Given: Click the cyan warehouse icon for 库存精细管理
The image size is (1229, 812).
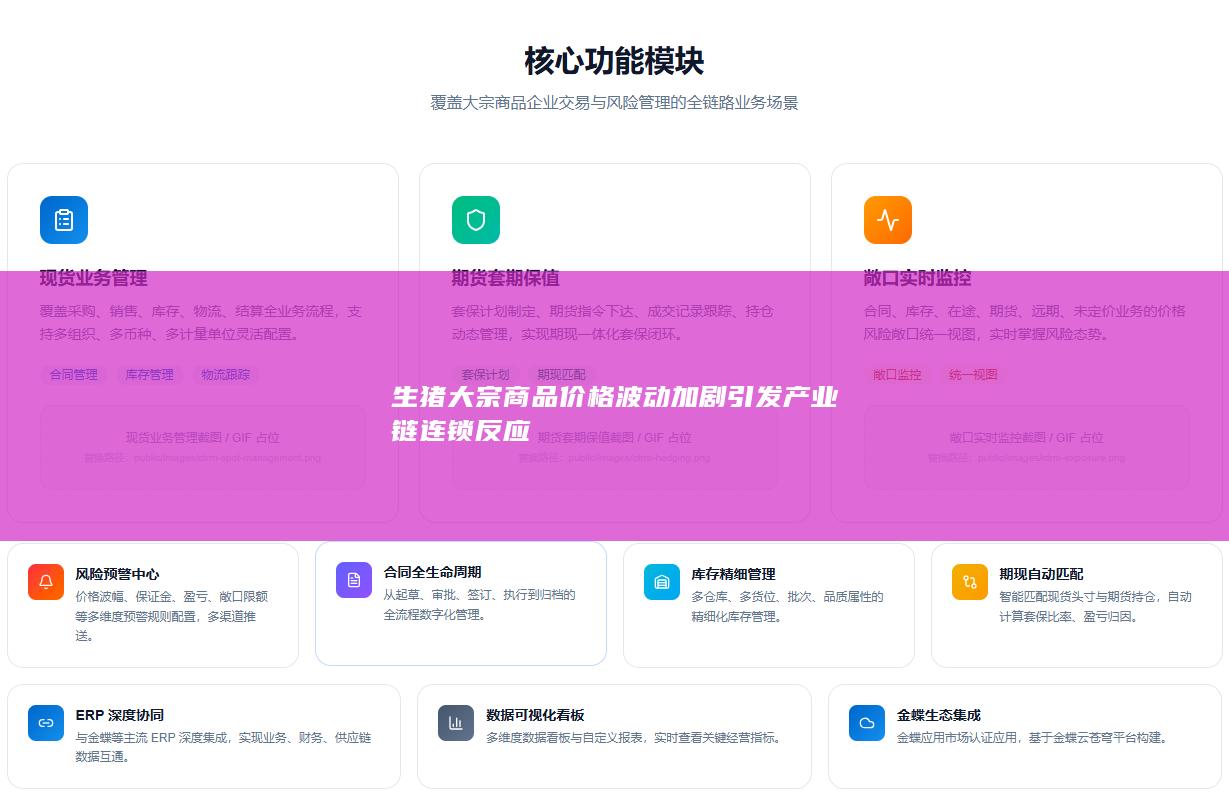Looking at the screenshot, I should 662,582.
